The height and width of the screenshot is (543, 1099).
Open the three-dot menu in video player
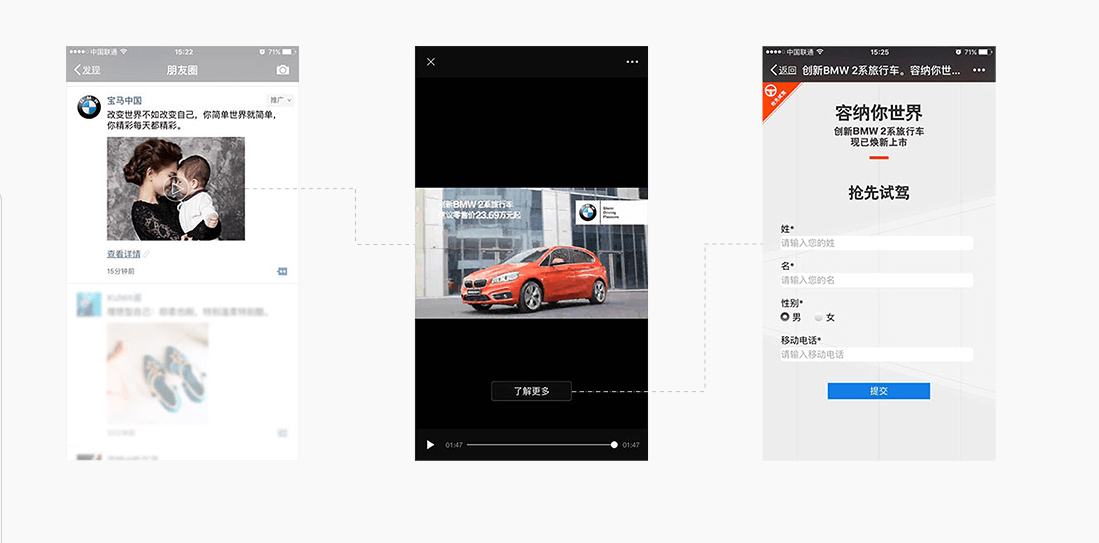632,62
